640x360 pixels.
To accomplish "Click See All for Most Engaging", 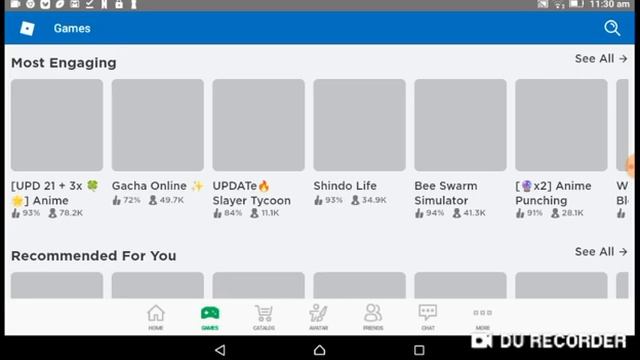I will click(x=601, y=59).
